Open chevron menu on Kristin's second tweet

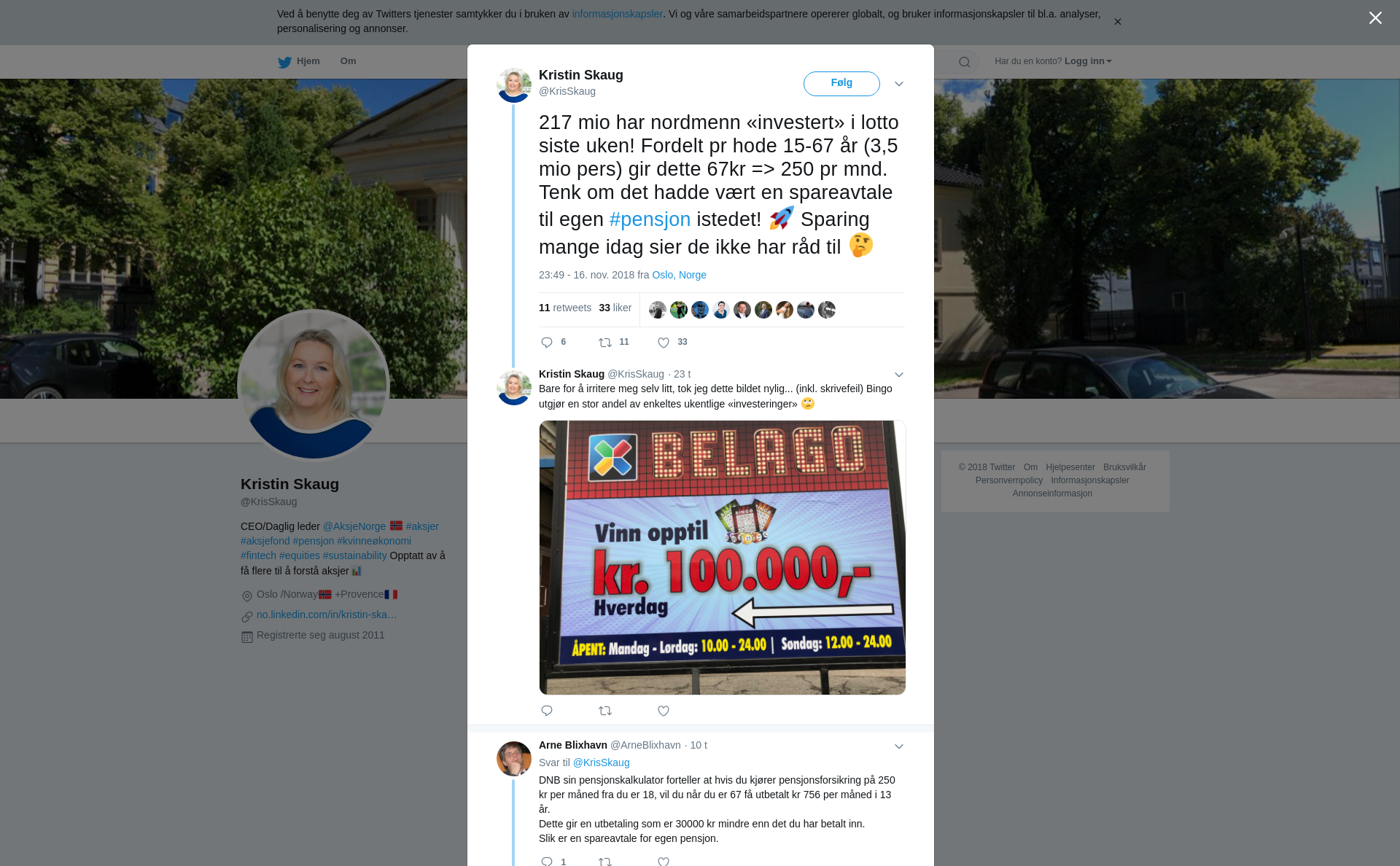pyautogui.click(x=899, y=375)
